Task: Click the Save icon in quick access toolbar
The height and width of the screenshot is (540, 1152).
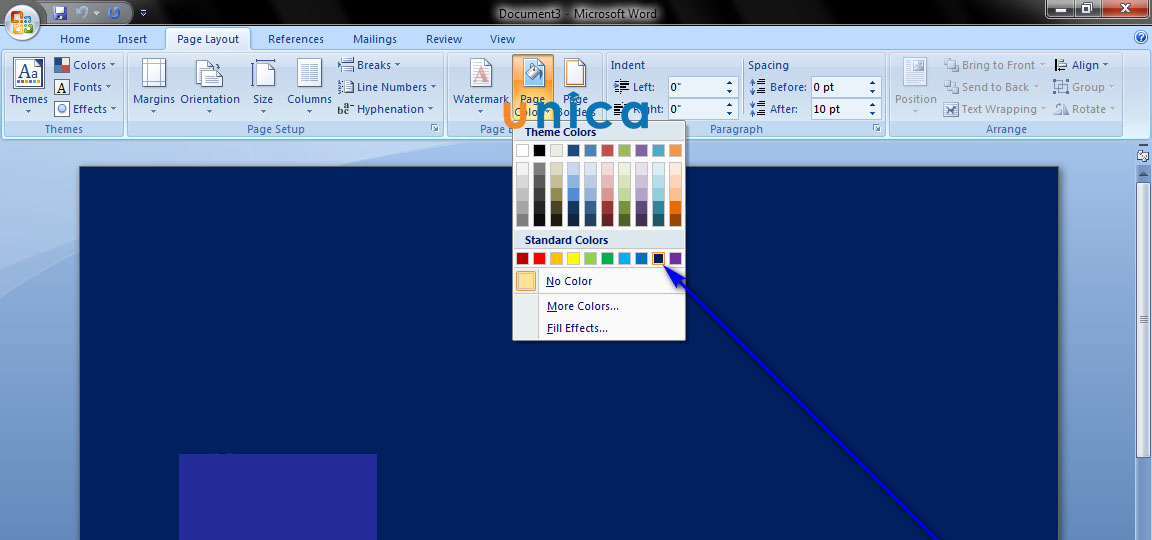Action: click(60, 13)
